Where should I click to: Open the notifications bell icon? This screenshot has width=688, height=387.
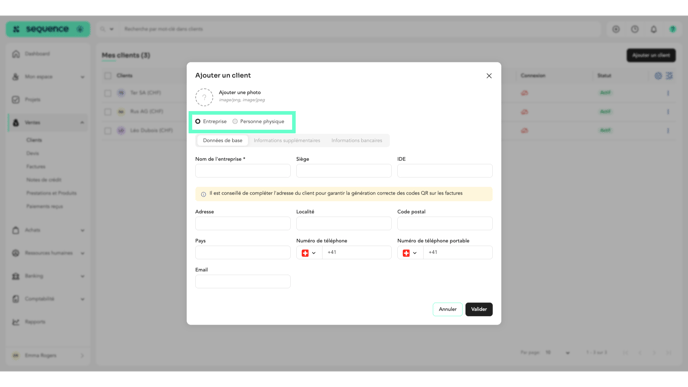tap(653, 29)
